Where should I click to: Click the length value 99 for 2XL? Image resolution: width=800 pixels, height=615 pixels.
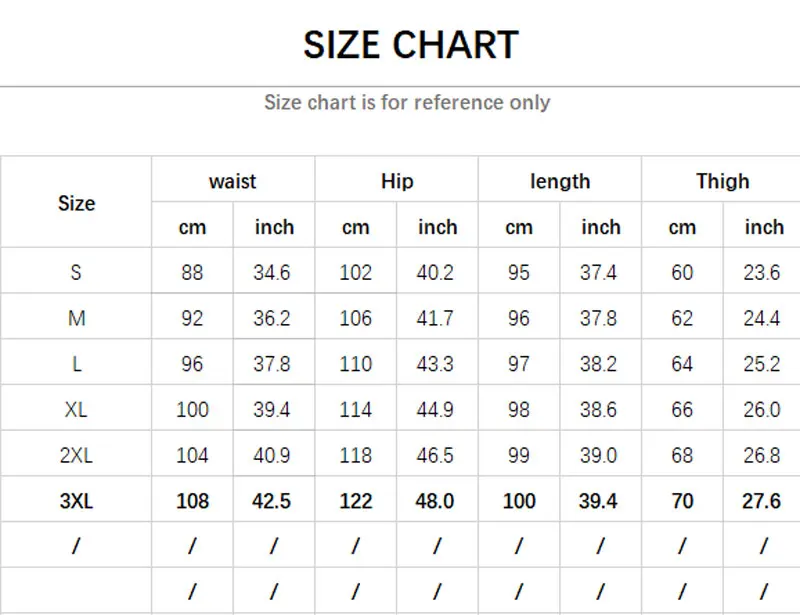coord(519,454)
